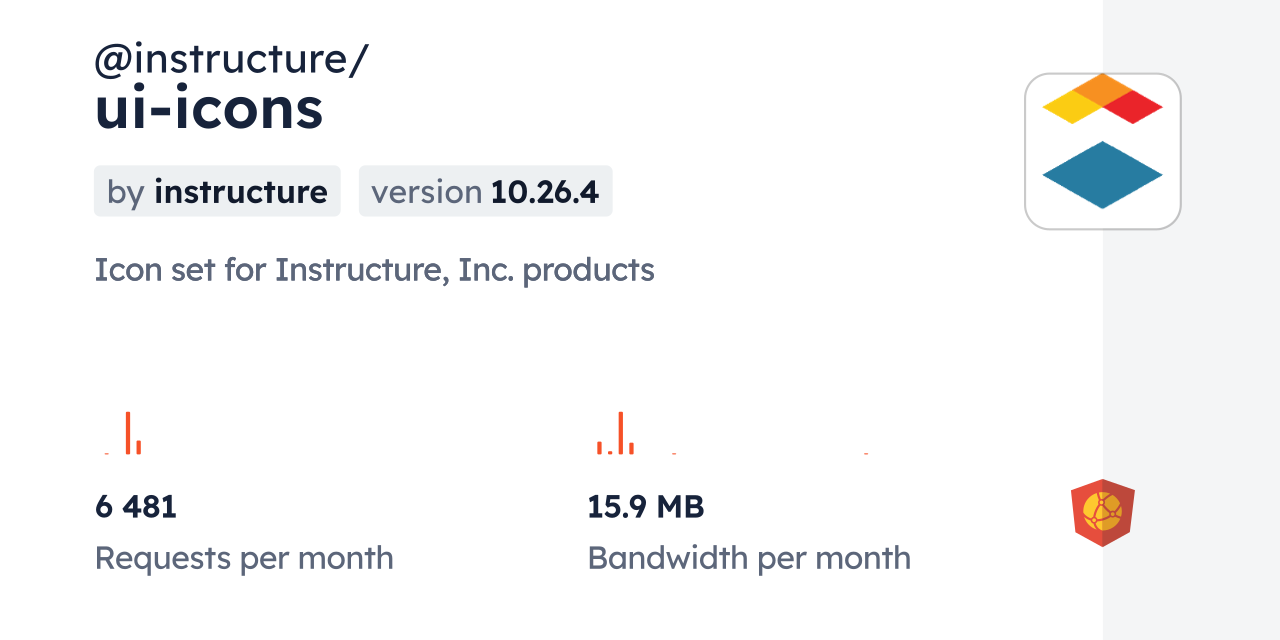Click the tallest bar in requests chart
Image resolution: width=1280 pixels, height=640 pixels.
128,433
